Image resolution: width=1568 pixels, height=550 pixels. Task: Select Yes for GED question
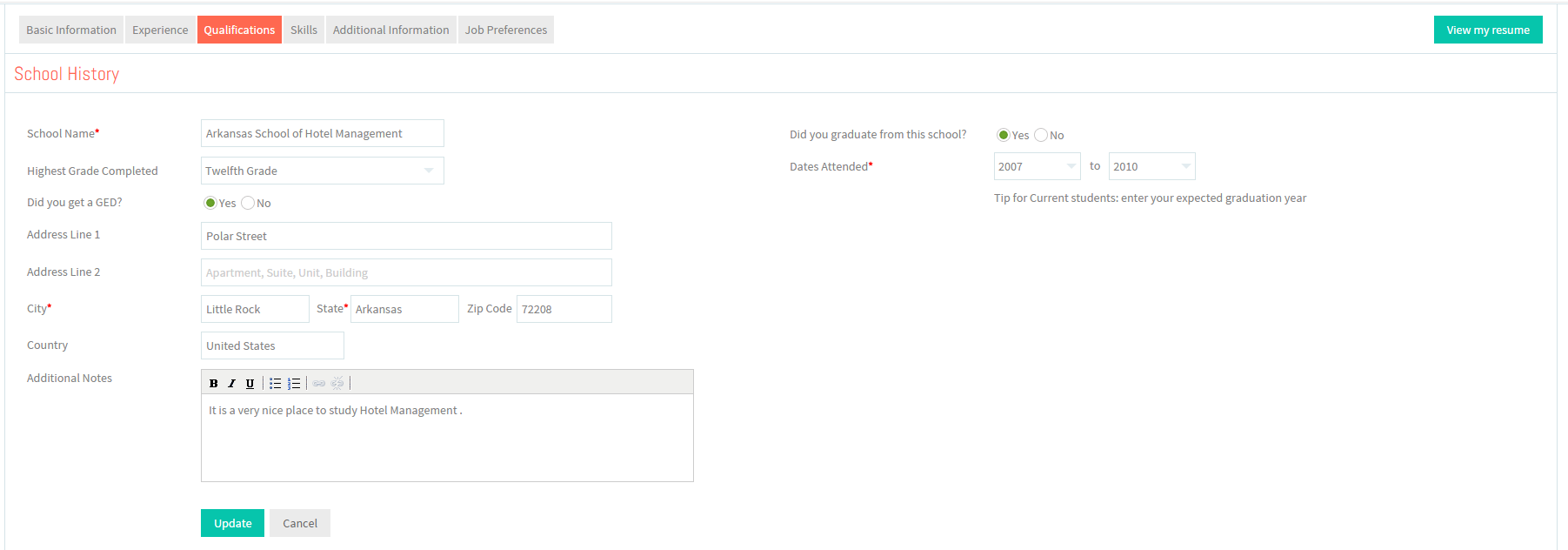[x=210, y=203]
